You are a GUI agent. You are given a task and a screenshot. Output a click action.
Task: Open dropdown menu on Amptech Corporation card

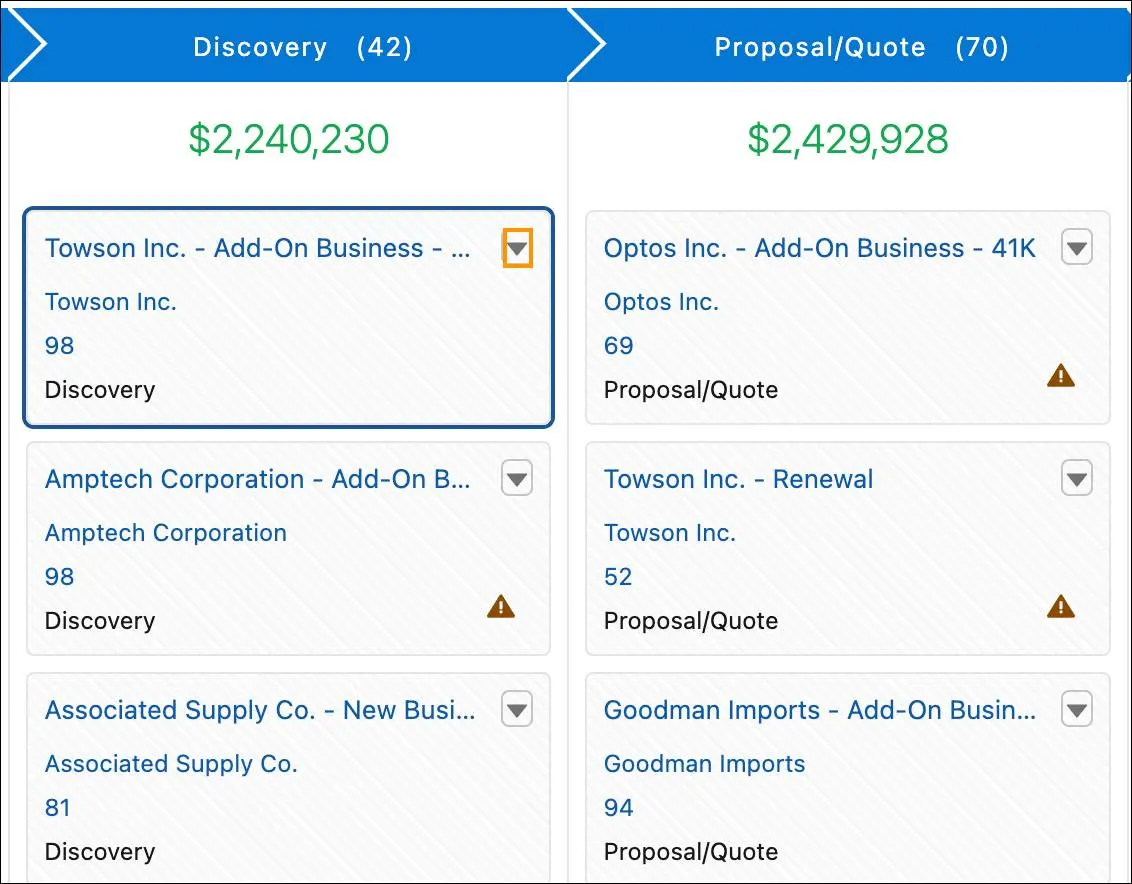517,479
